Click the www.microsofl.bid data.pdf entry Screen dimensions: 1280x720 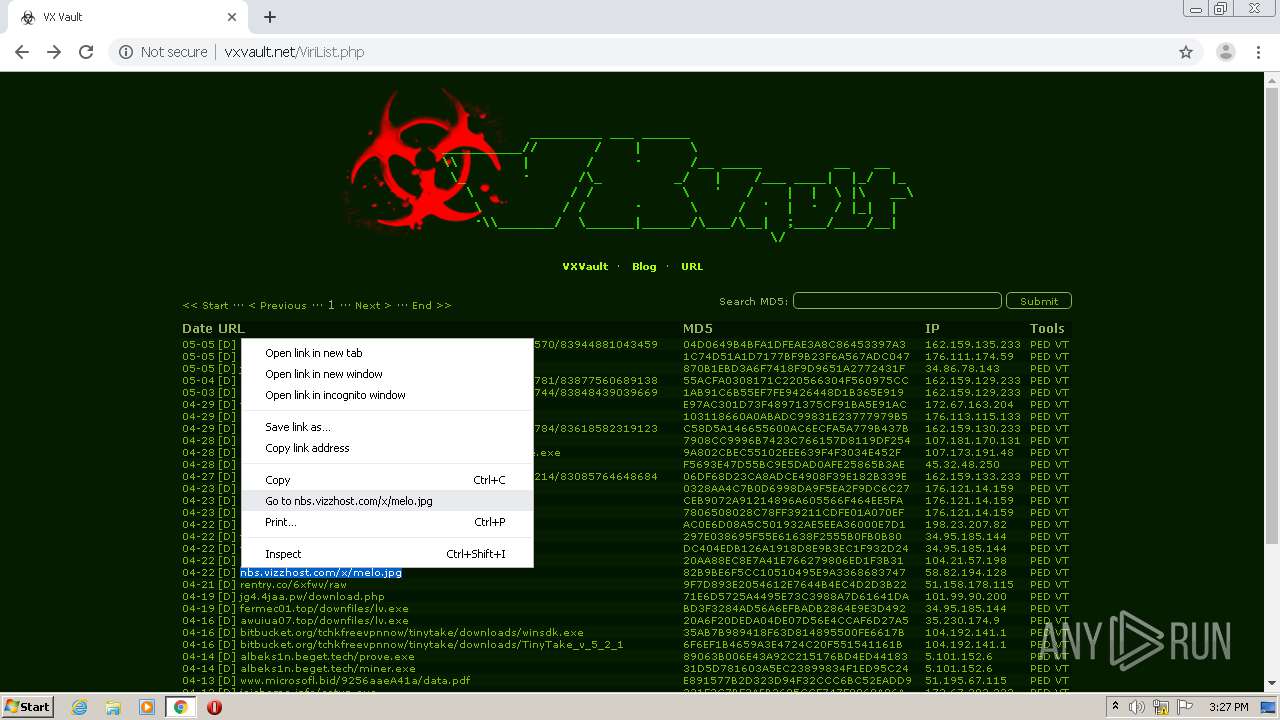[355, 681]
